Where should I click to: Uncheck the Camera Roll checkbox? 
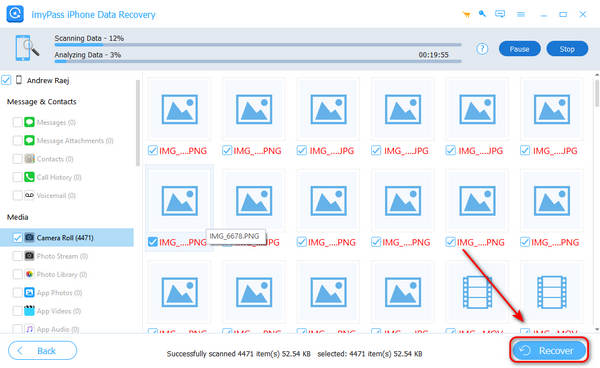tap(17, 238)
